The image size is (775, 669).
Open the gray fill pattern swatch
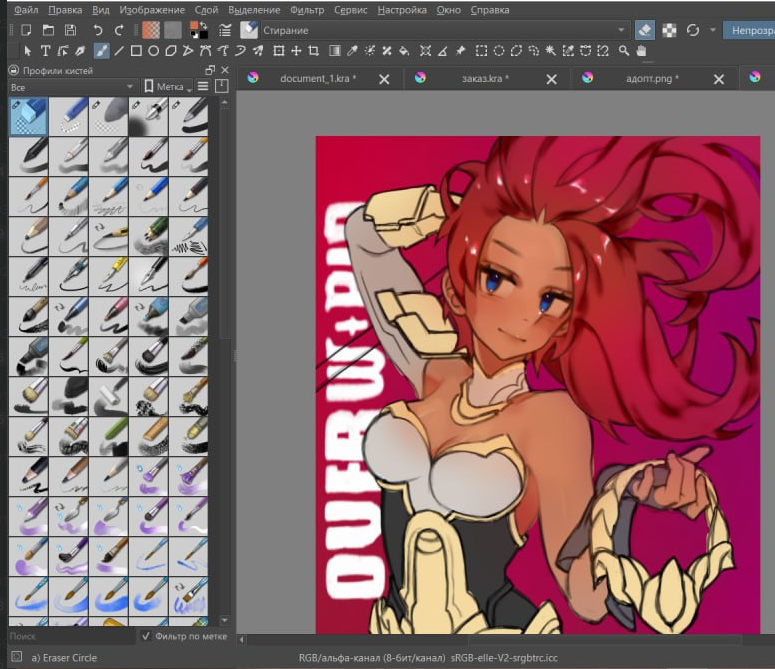pos(172,31)
